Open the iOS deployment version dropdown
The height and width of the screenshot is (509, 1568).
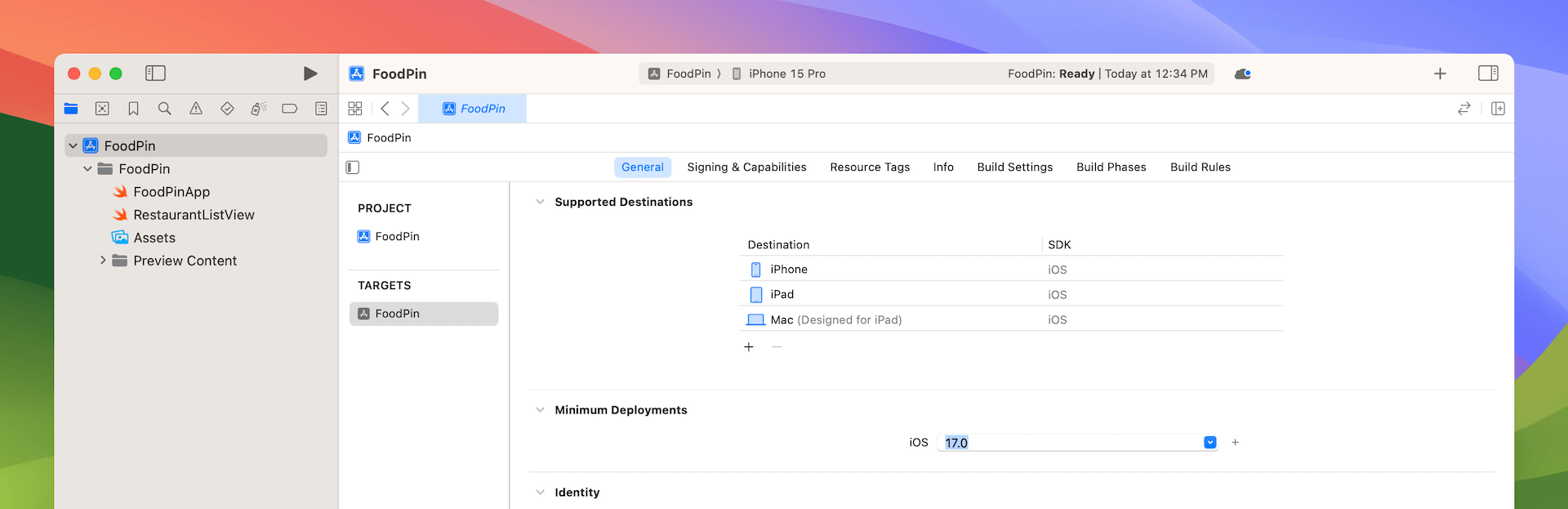(1209, 443)
